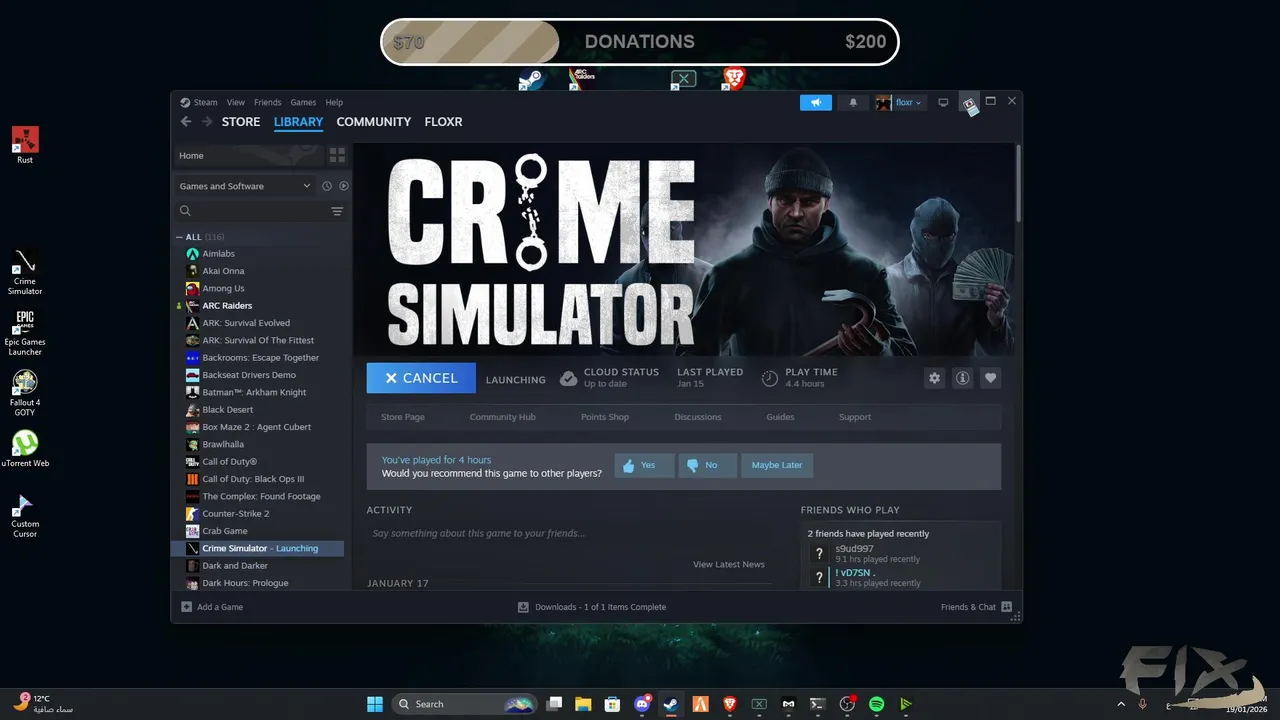
Task: Open Friends & Chat icon
Action: [x=1006, y=607]
